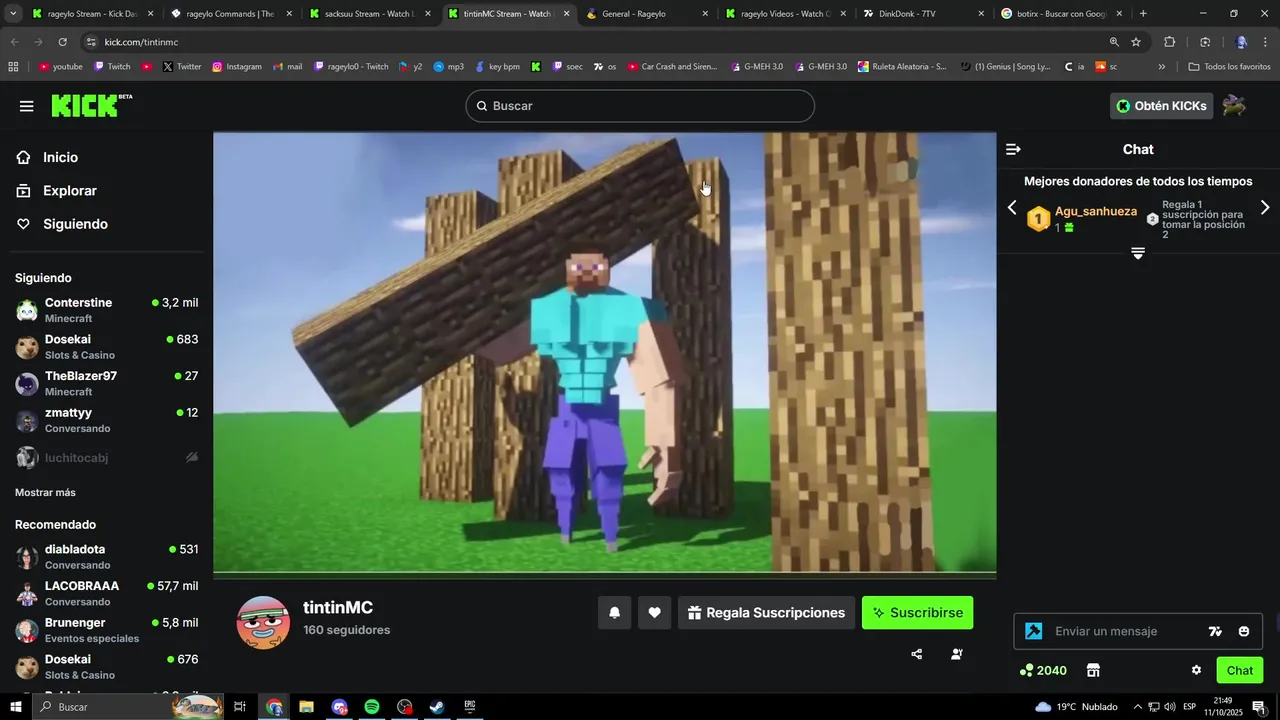Viewport: 1280px width, 720px height.
Task: Open TheBlazer97's channel
Action: pyautogui.click(x=106, y=383)
